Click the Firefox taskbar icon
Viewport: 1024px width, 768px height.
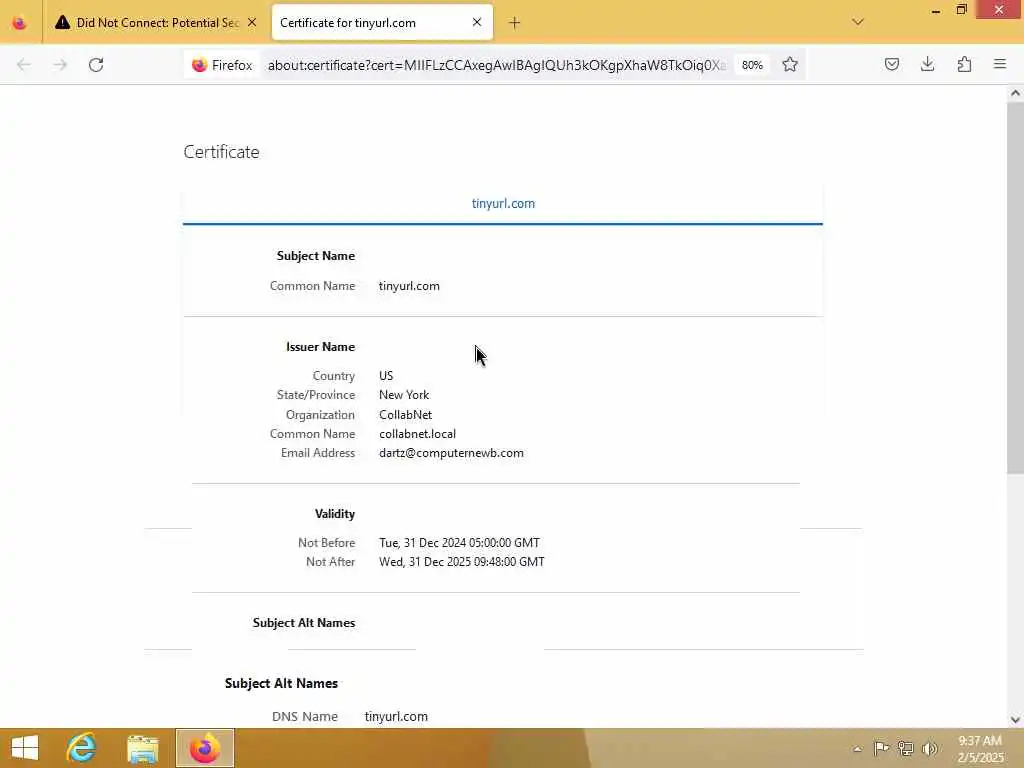204,748
